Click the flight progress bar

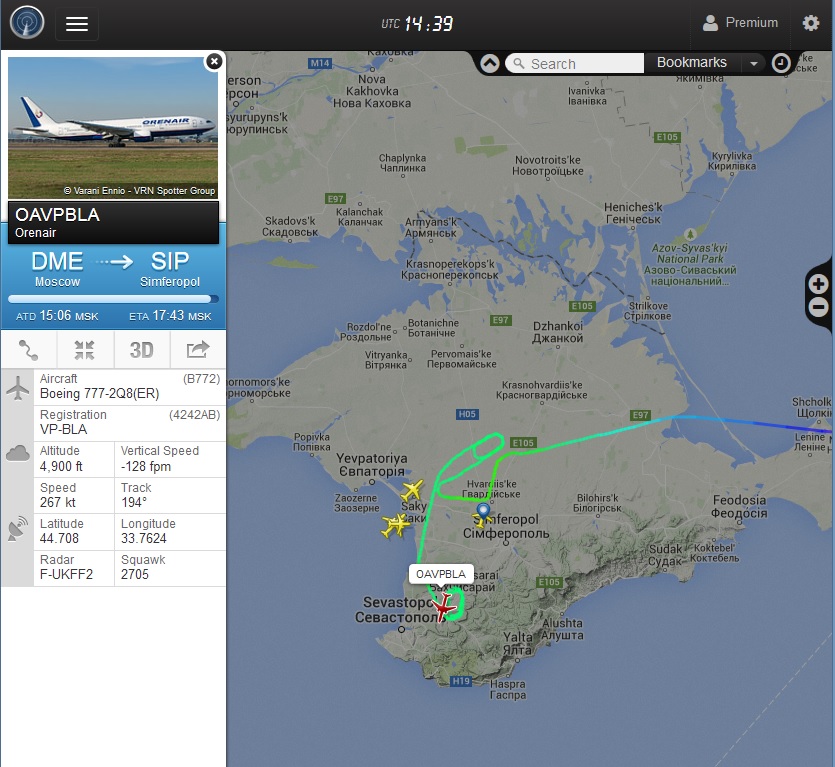point(113,299)
